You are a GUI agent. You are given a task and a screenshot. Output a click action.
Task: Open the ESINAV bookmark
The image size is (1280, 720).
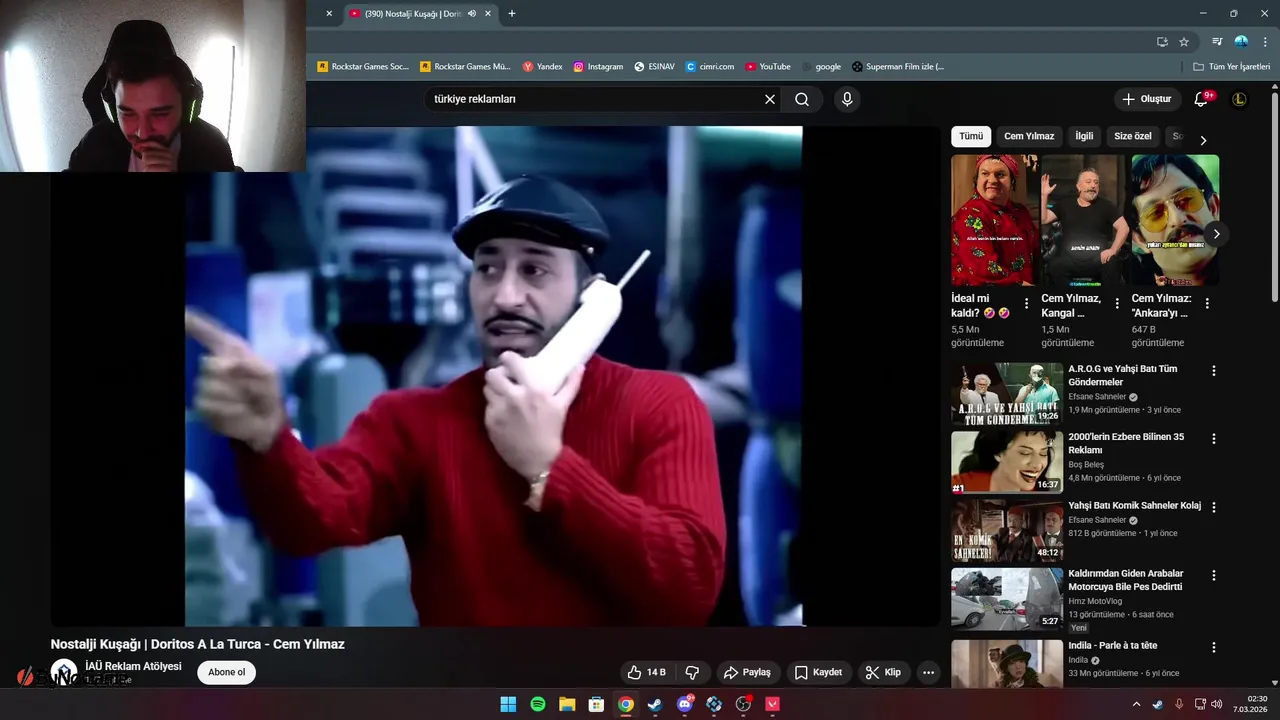[x=655, y=67]
